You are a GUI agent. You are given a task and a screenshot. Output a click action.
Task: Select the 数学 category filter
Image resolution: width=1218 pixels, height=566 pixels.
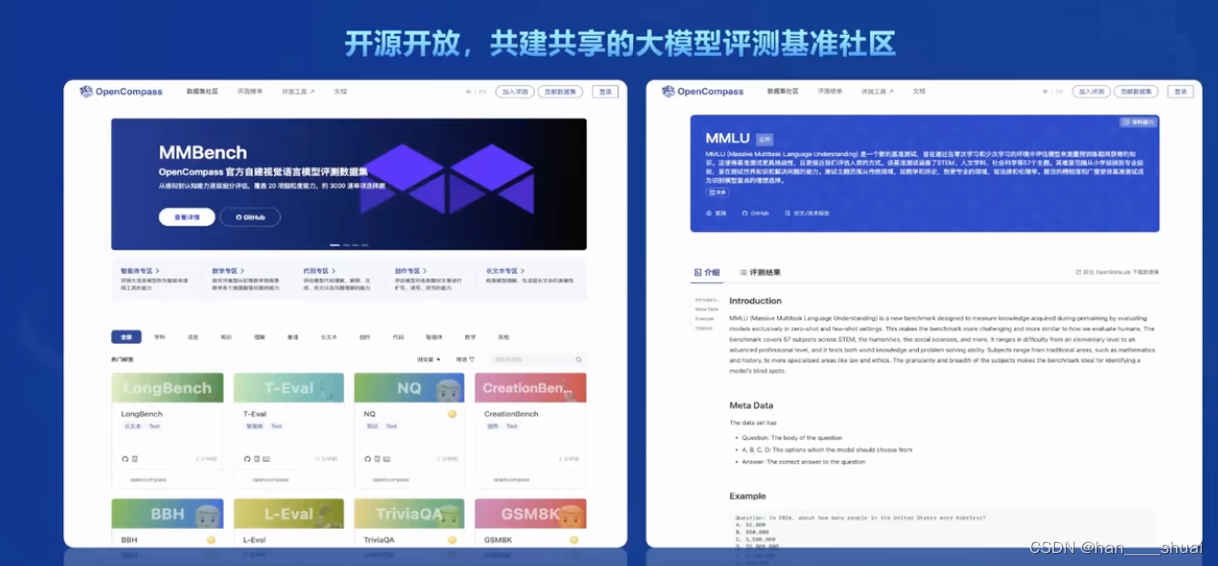tap(470, 337)
